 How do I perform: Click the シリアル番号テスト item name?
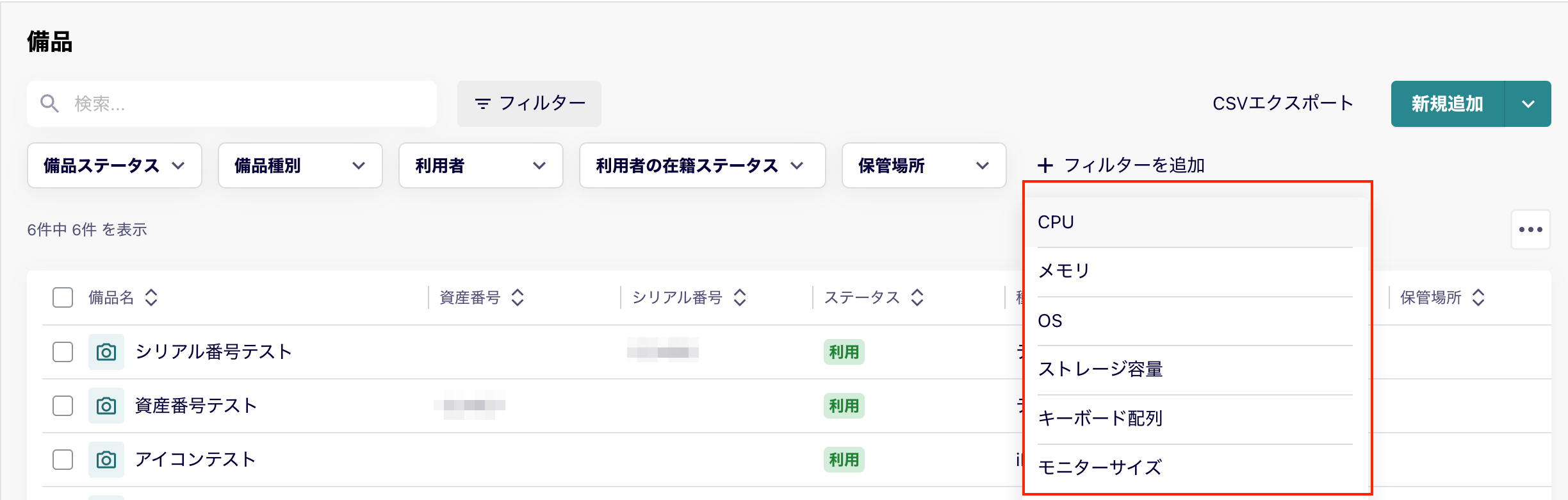click(x=213, y=352)
